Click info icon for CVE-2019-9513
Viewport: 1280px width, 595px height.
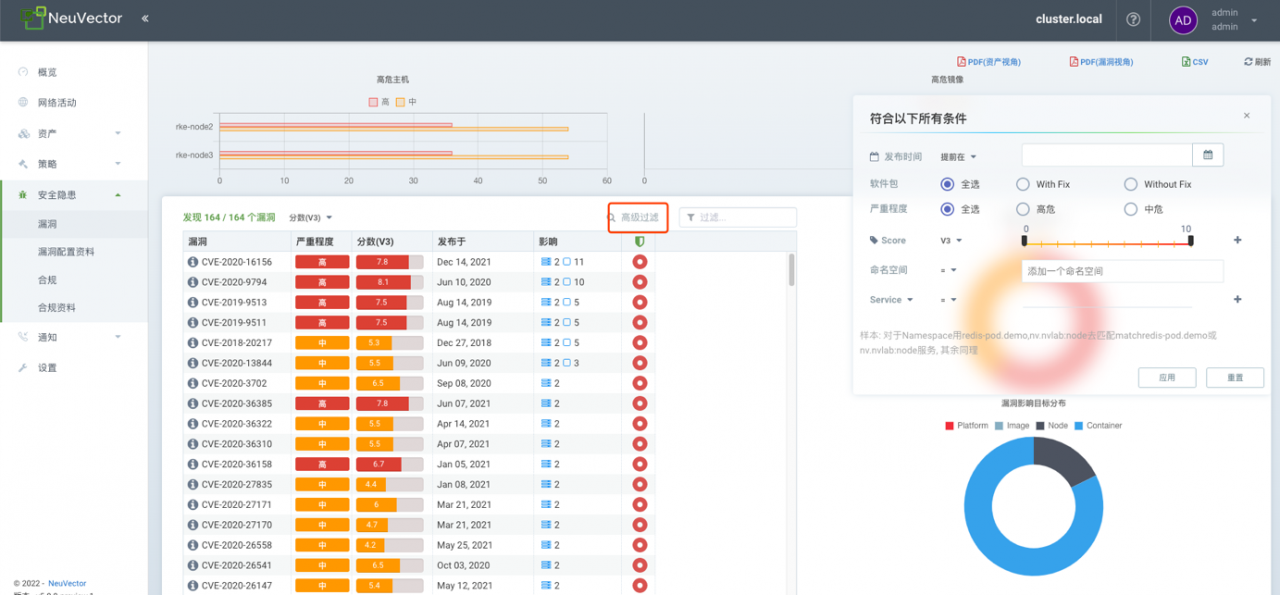(193, 302)
